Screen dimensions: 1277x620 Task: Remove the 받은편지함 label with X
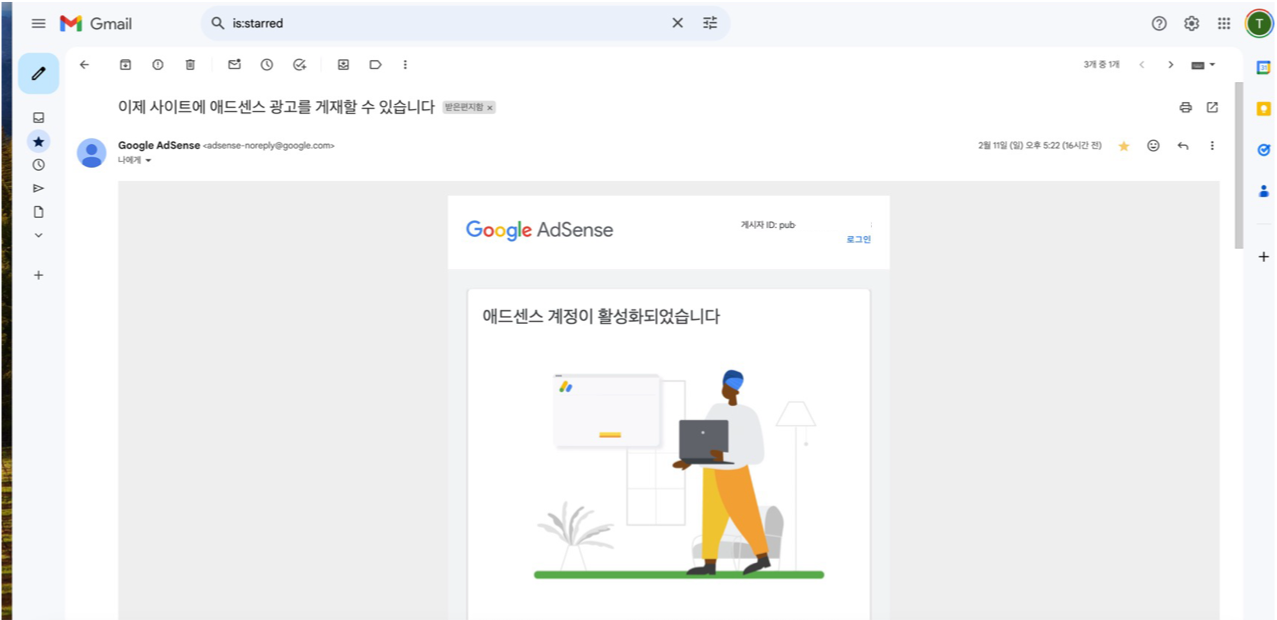[x=490, y=107]
